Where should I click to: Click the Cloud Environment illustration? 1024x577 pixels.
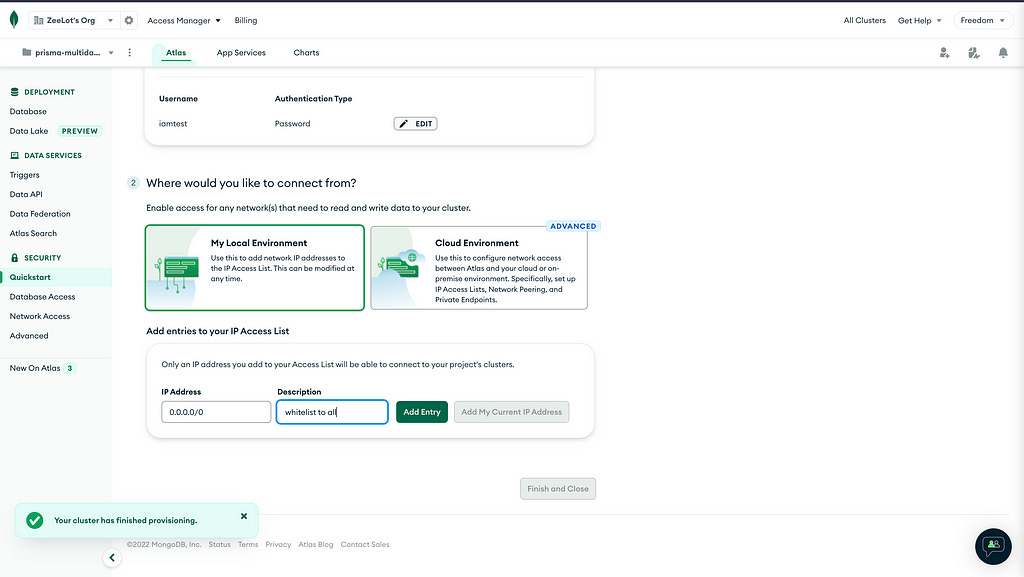[400, 268]
